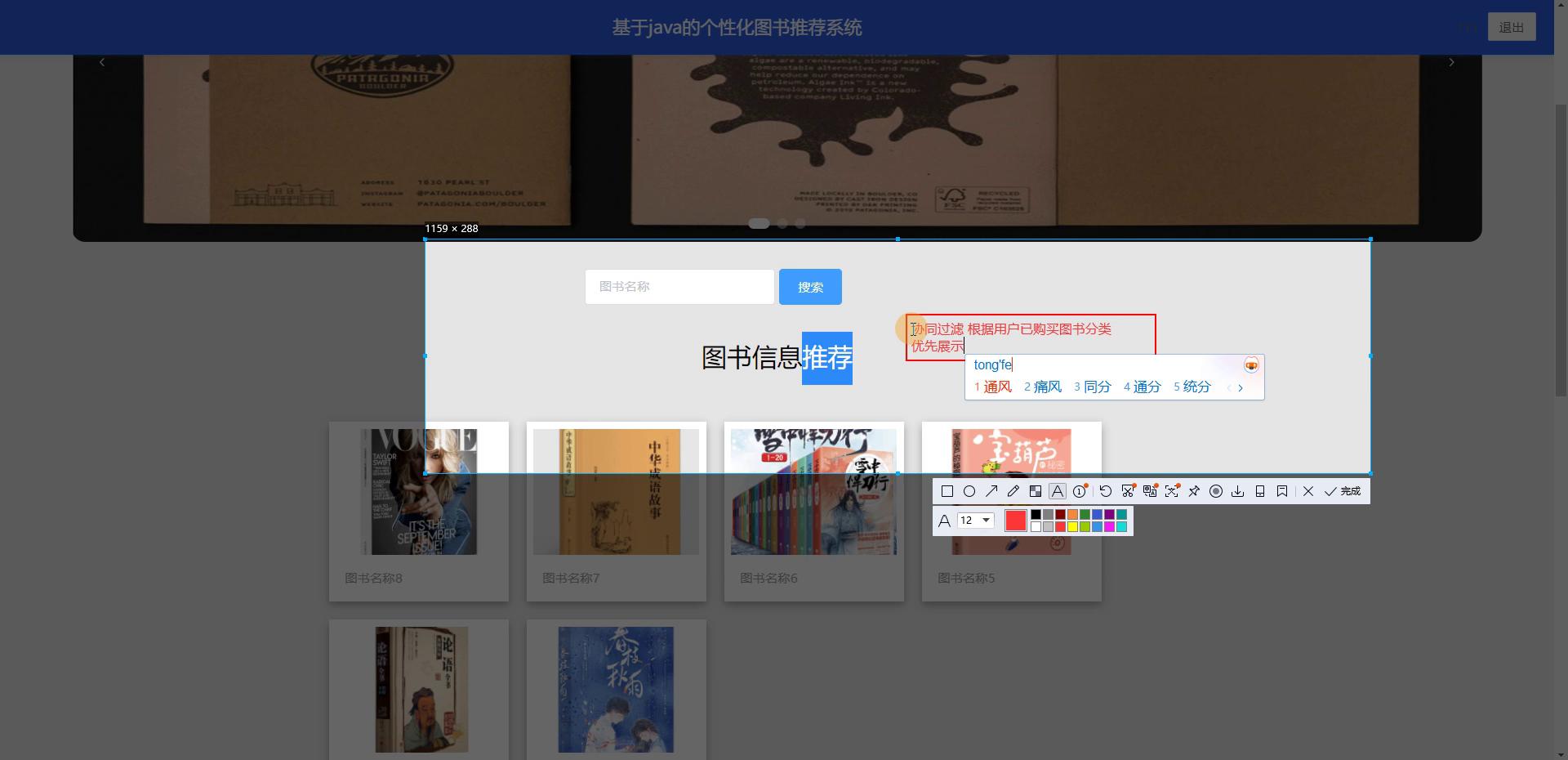The width and height of the screenshot is (1568, 760).
Task: Select the arrow annotation tool
Action: [991, 491]
